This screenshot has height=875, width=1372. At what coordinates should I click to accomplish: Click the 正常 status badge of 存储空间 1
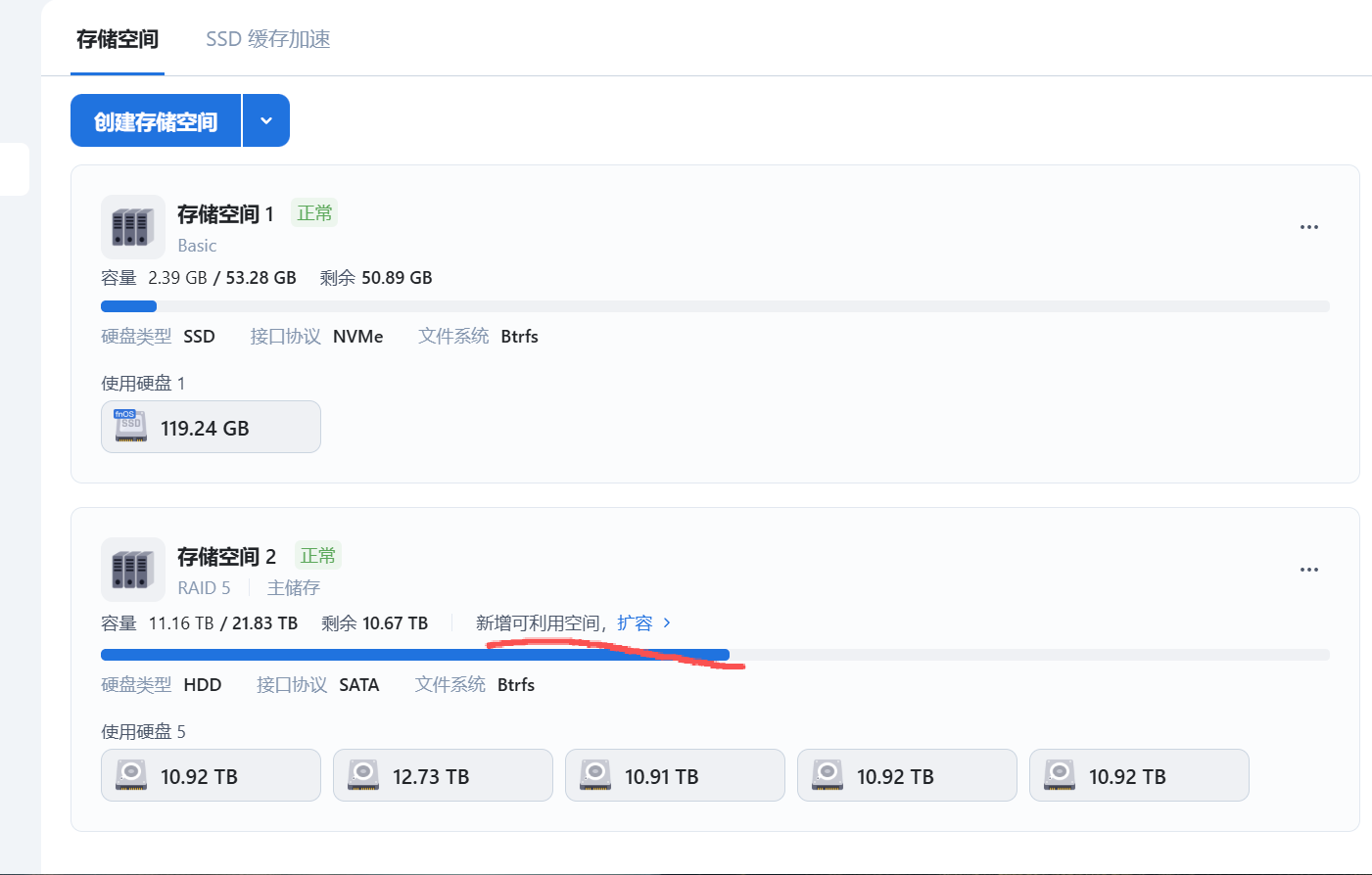tap(314, 213)
